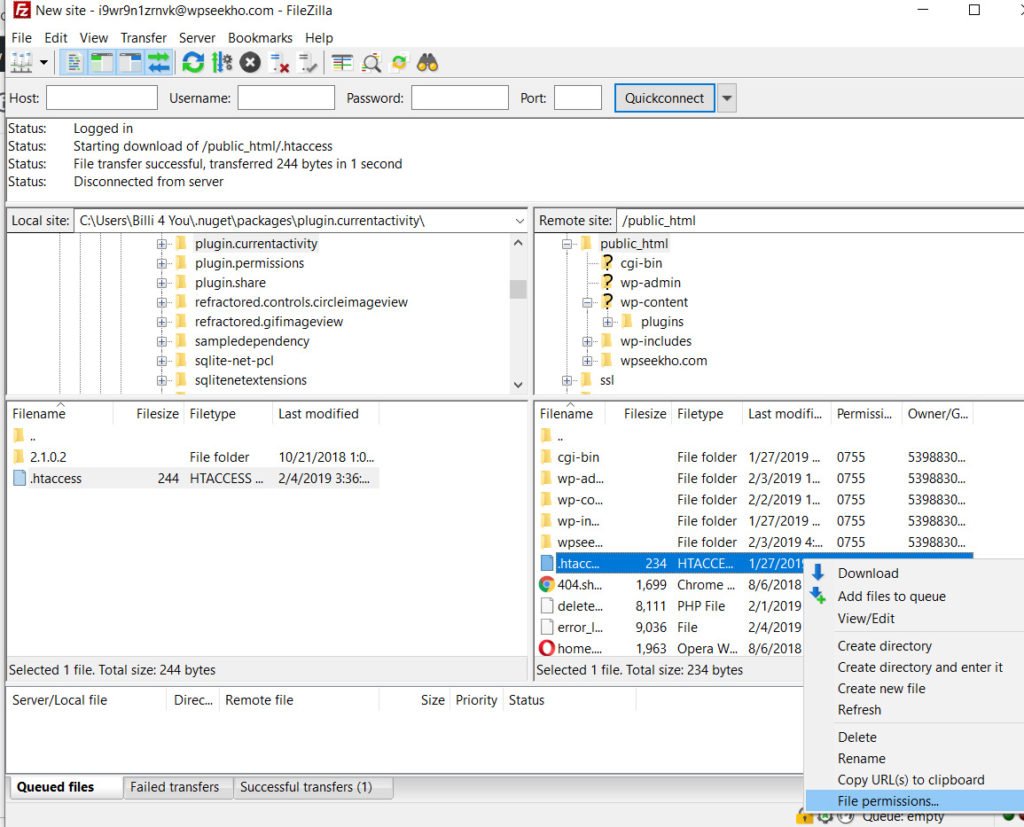This screenshot has height=827, width=1024.
Task: Select remote 404.sh... file row
Action: click(x=670, y=585)
